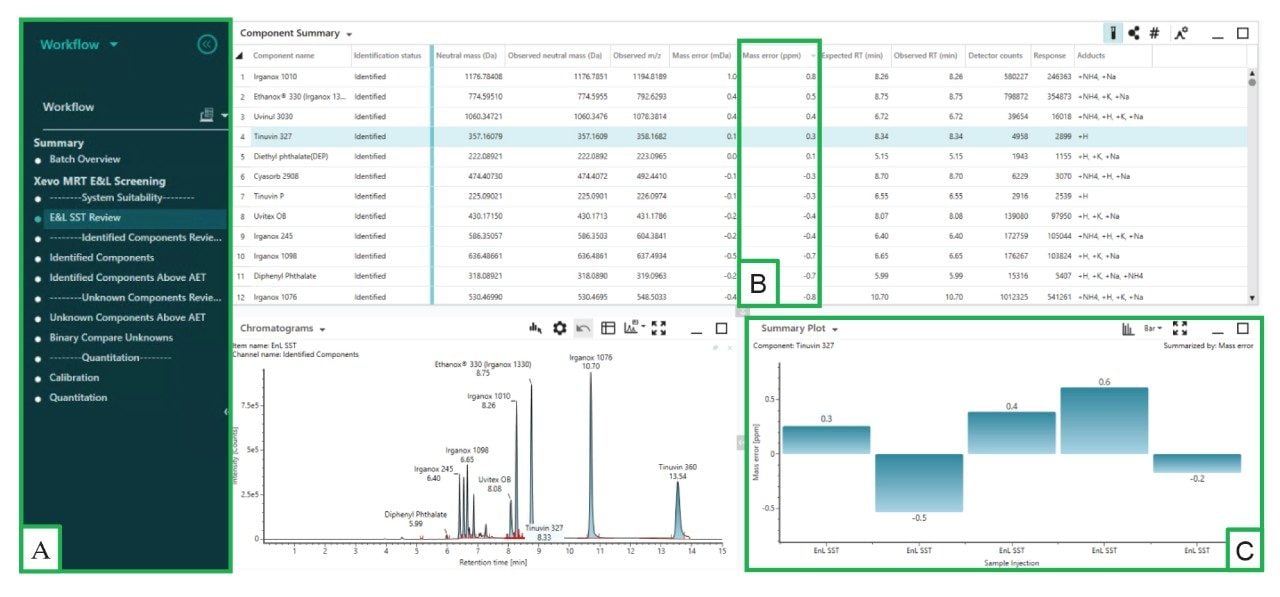Maximize the Summary Plot panel
Viewport: 1280px width, 597px height.
click(1243, 328)
